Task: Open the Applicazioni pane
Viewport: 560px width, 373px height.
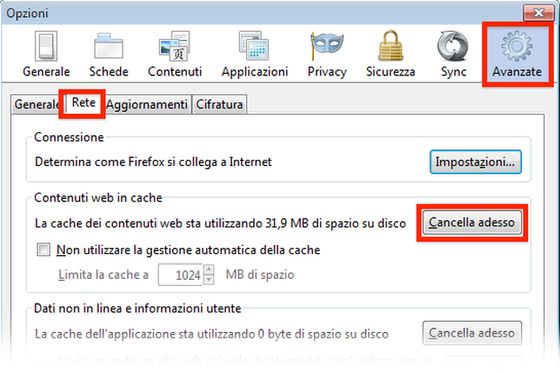Action: point(255,54)
